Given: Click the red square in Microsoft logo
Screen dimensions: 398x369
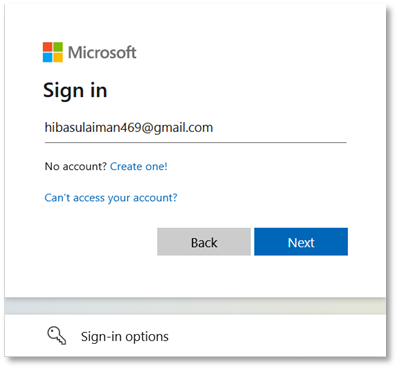Looking at the screenshot, I should point(47,47).
